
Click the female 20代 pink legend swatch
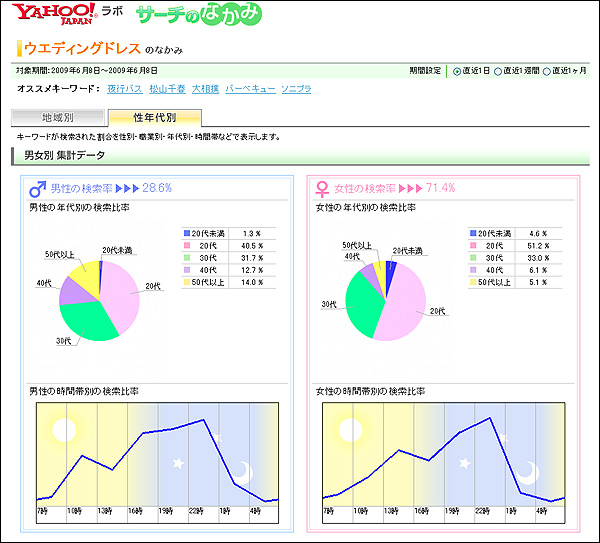point(473,244)
